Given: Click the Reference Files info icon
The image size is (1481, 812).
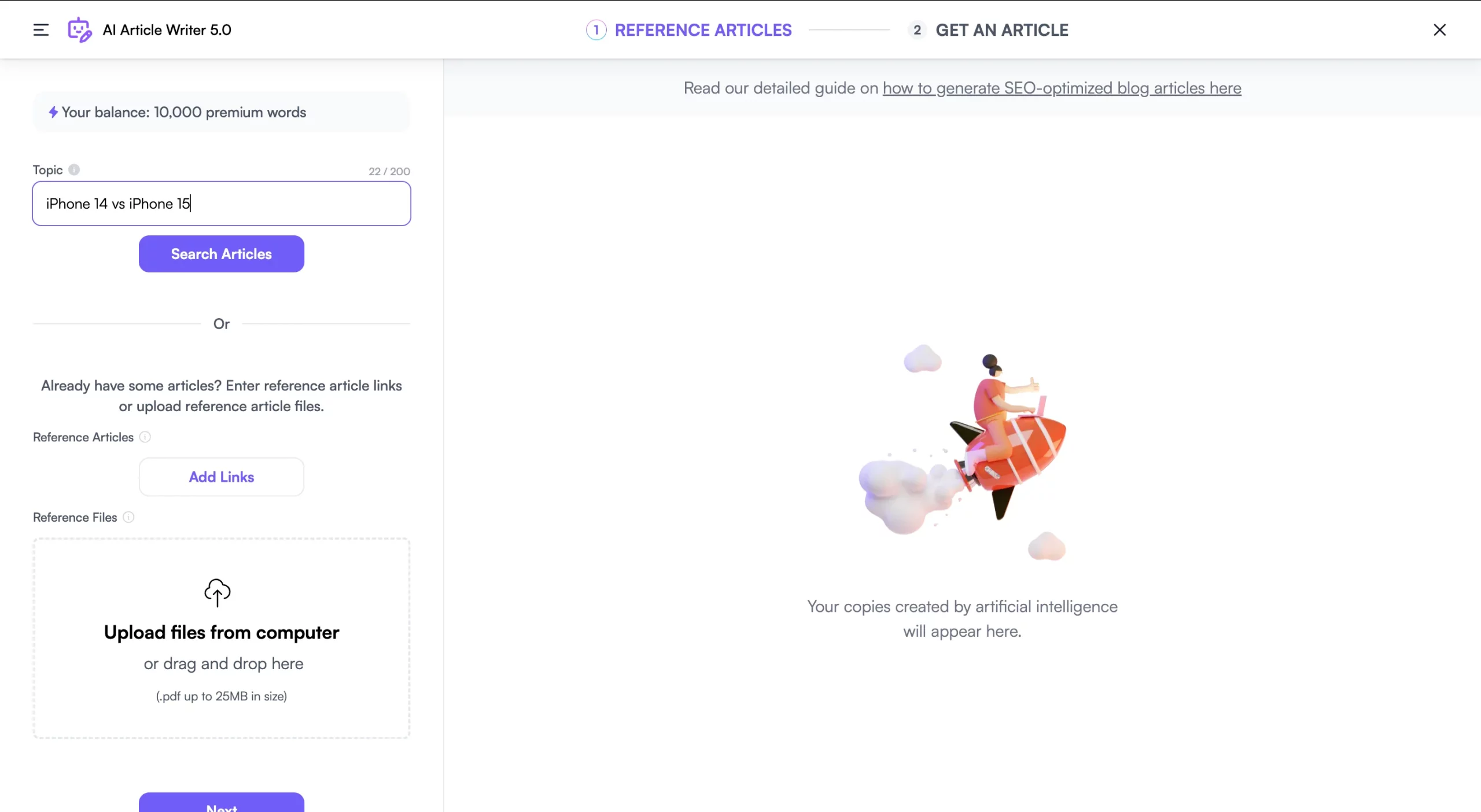Looking at the screenshot, I should [128, 517].
